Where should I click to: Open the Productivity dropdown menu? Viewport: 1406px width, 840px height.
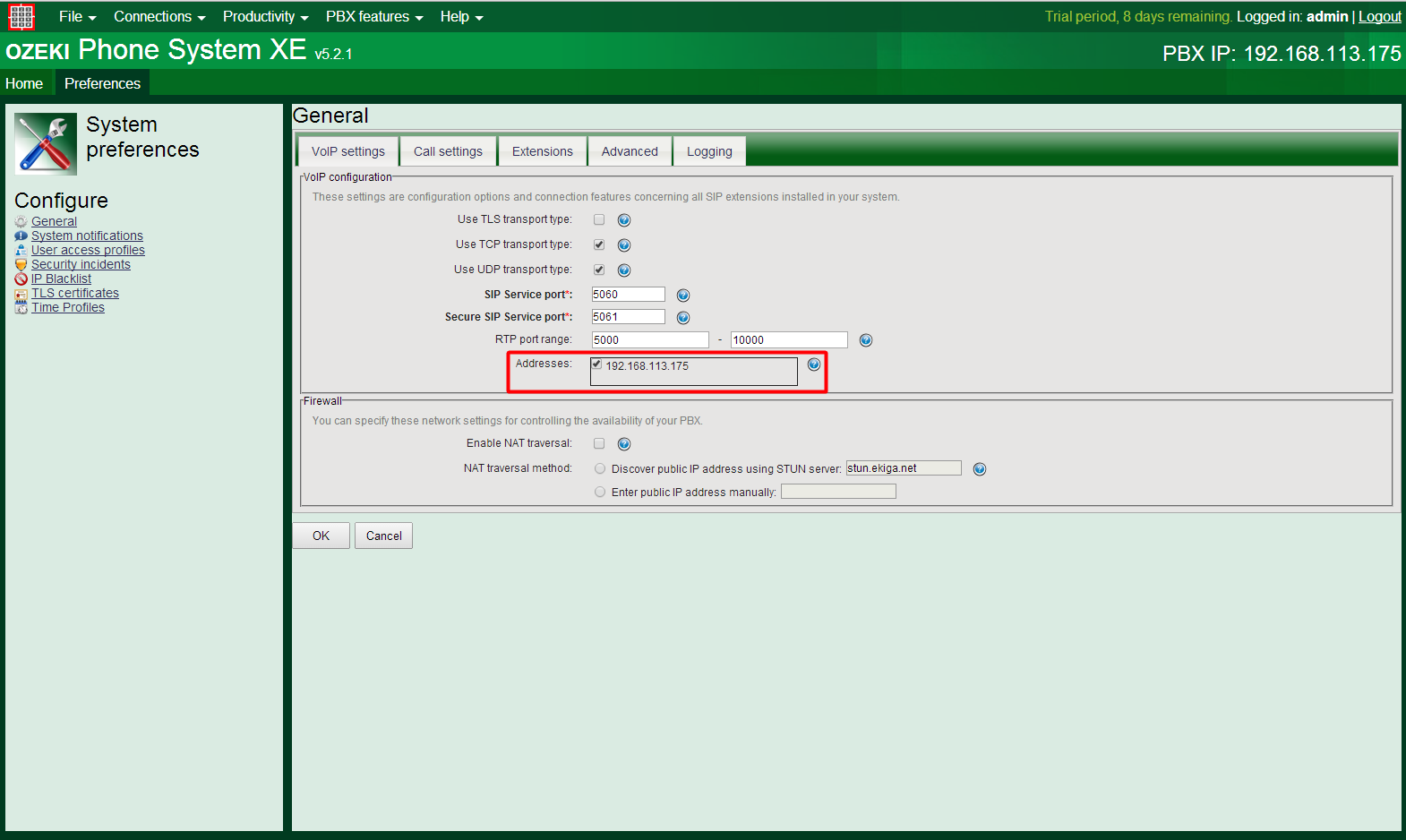265,17
